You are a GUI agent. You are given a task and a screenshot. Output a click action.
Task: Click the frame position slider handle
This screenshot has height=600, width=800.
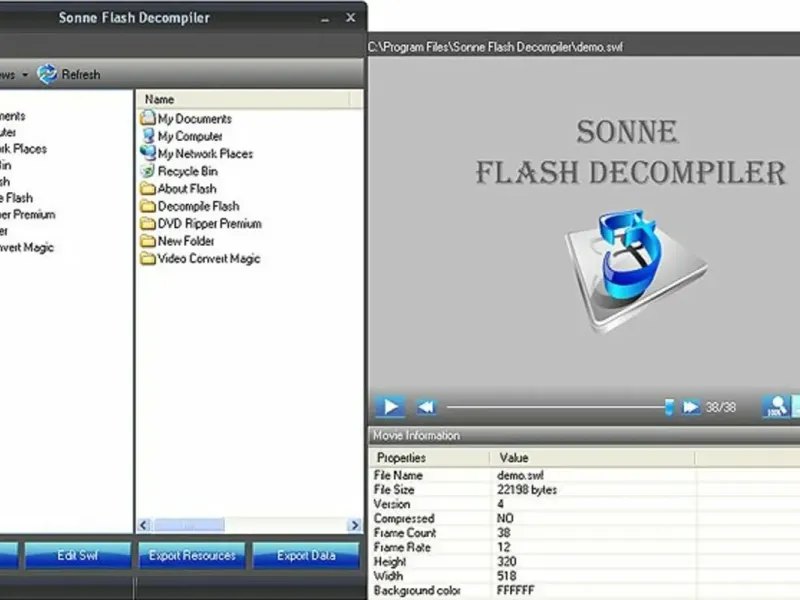click(x=669, y=407)
